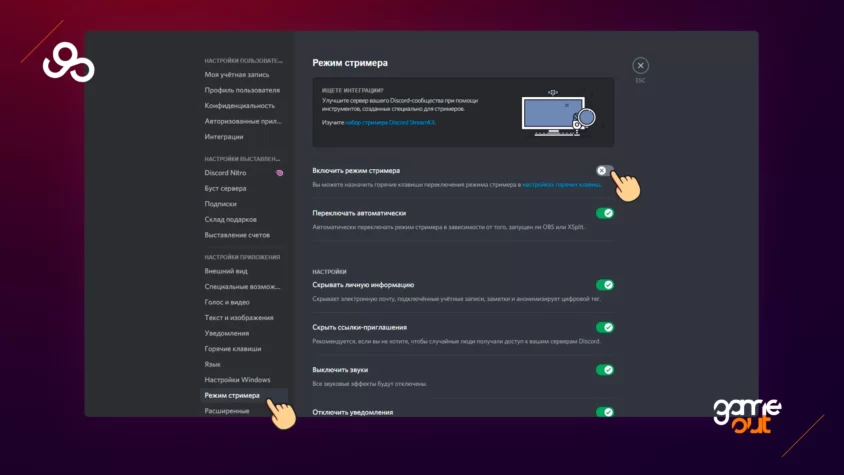Click the Выключить звуки label
This screenshot has height=475, width=844.
(340, 370)
